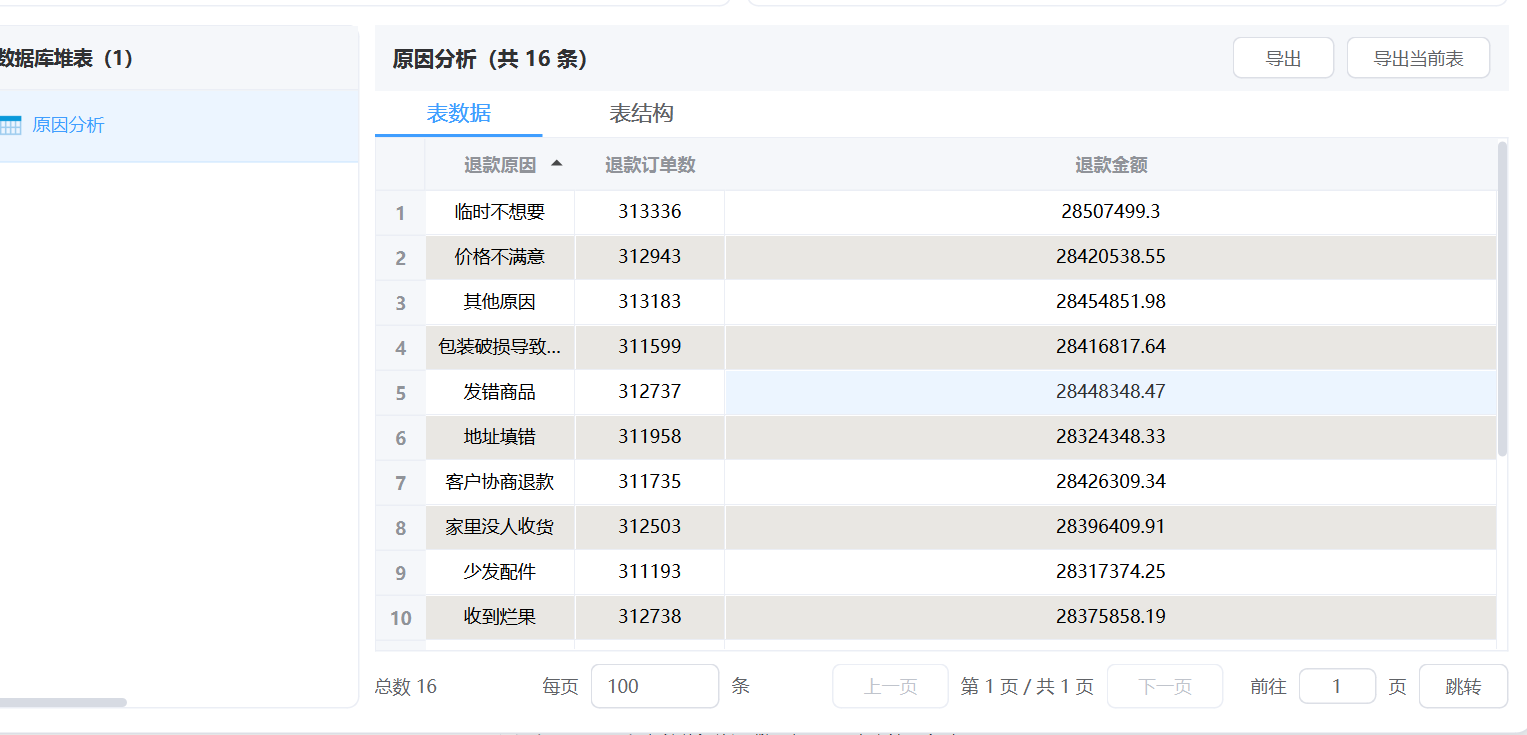Click the per-page count field showing 100
1527x735 pixels.
[x=654, y=687]
